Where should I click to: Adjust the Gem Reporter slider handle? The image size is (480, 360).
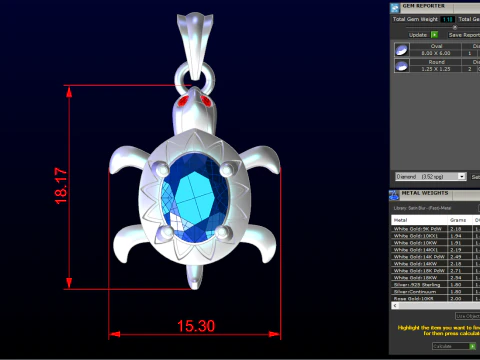(x=455, y=27)
